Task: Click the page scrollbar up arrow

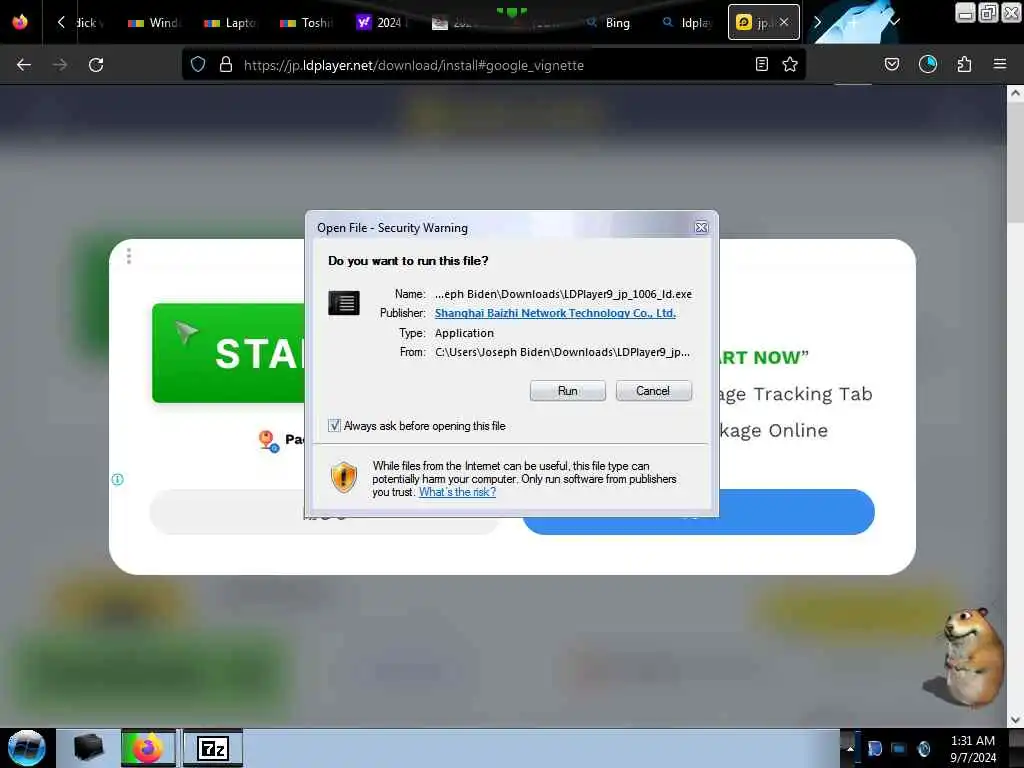Action: point(1015,93)
